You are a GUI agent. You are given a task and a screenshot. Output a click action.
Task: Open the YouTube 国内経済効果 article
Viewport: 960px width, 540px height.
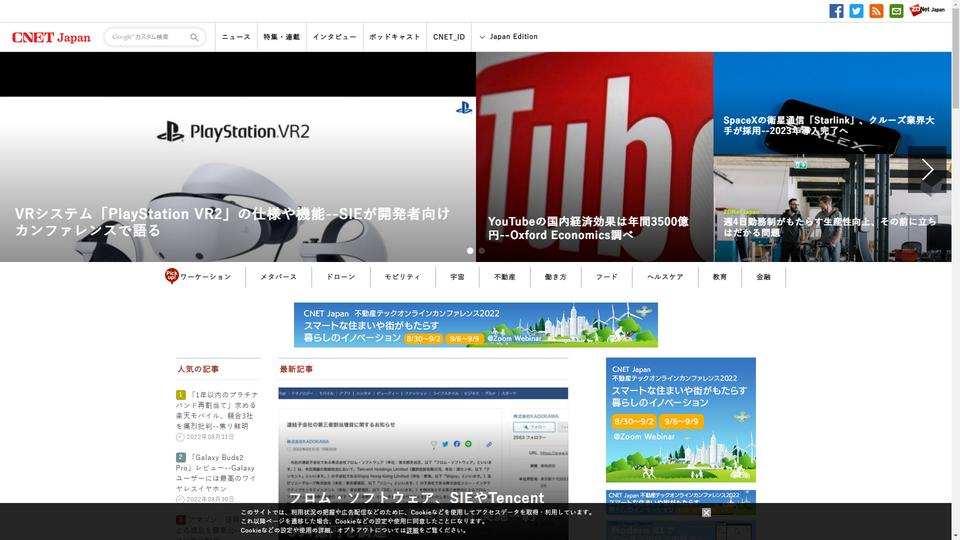click(x=588, y=228)
